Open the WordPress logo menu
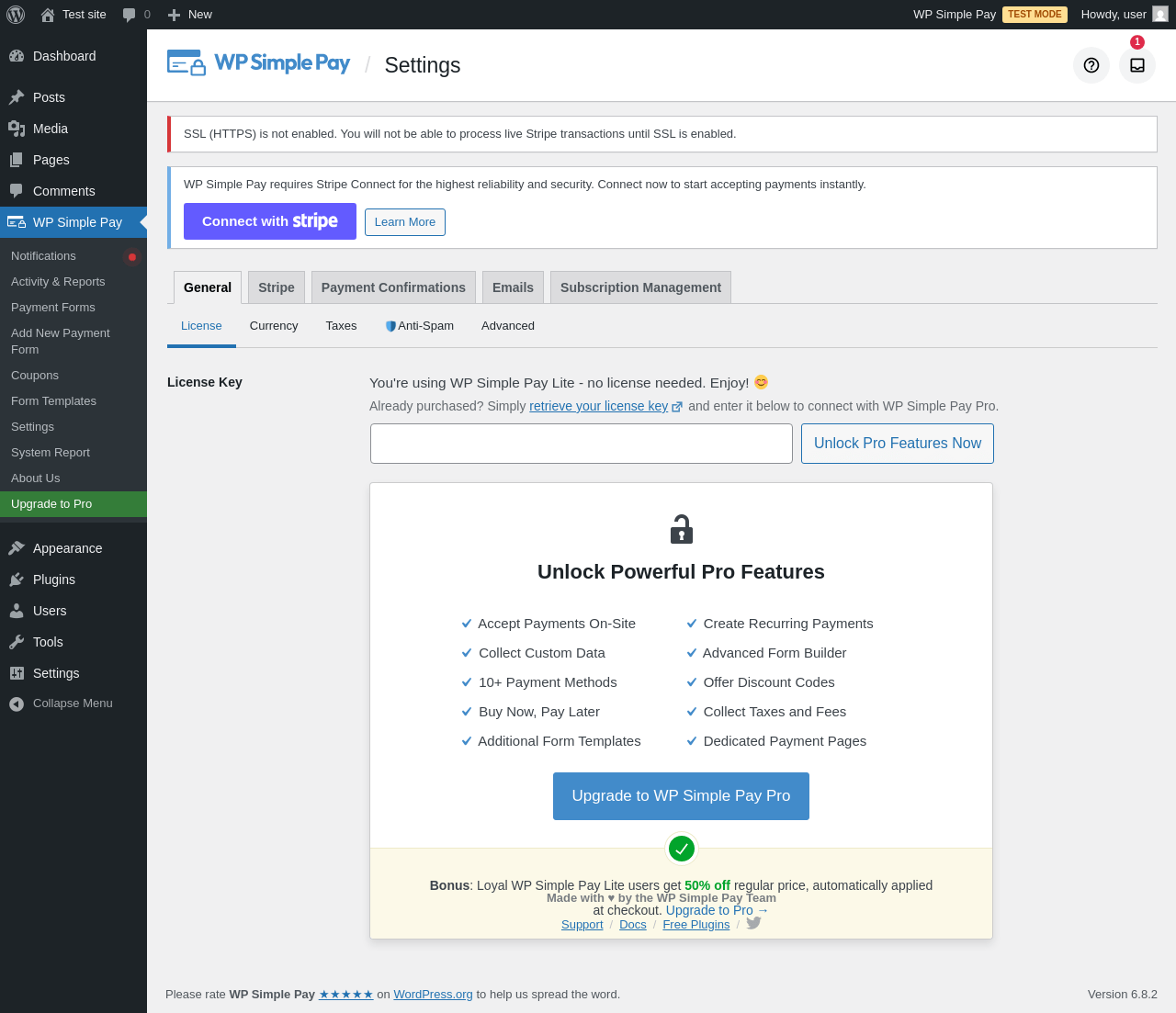 click(x=16, y=15)
